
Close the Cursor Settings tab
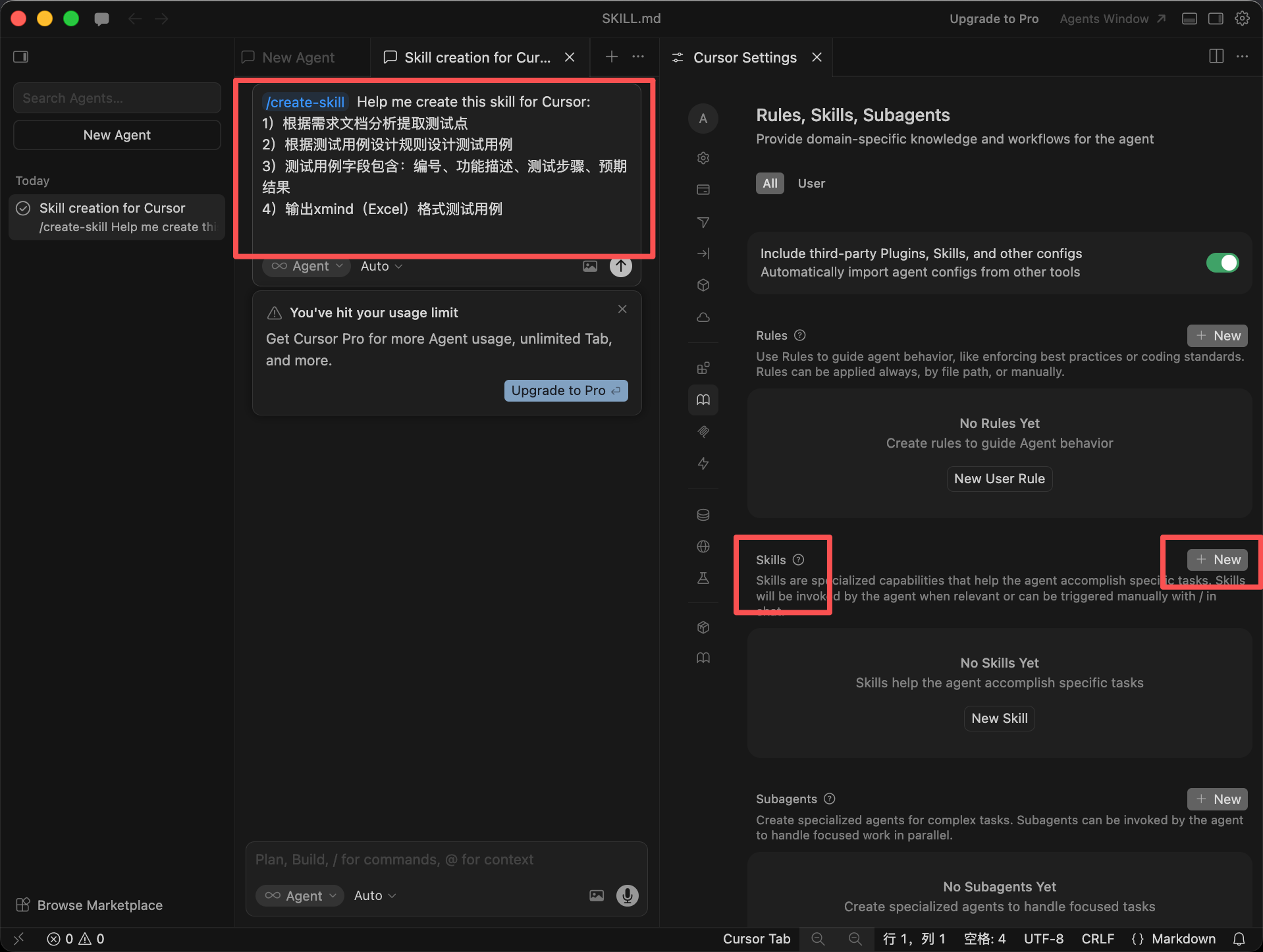coord(817,57)
